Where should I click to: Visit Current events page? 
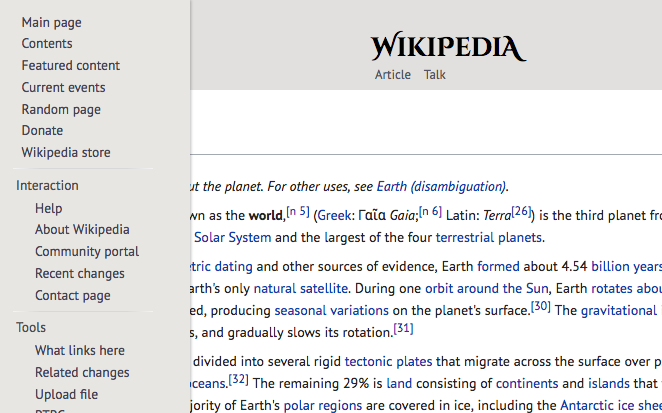pos(63,87)
